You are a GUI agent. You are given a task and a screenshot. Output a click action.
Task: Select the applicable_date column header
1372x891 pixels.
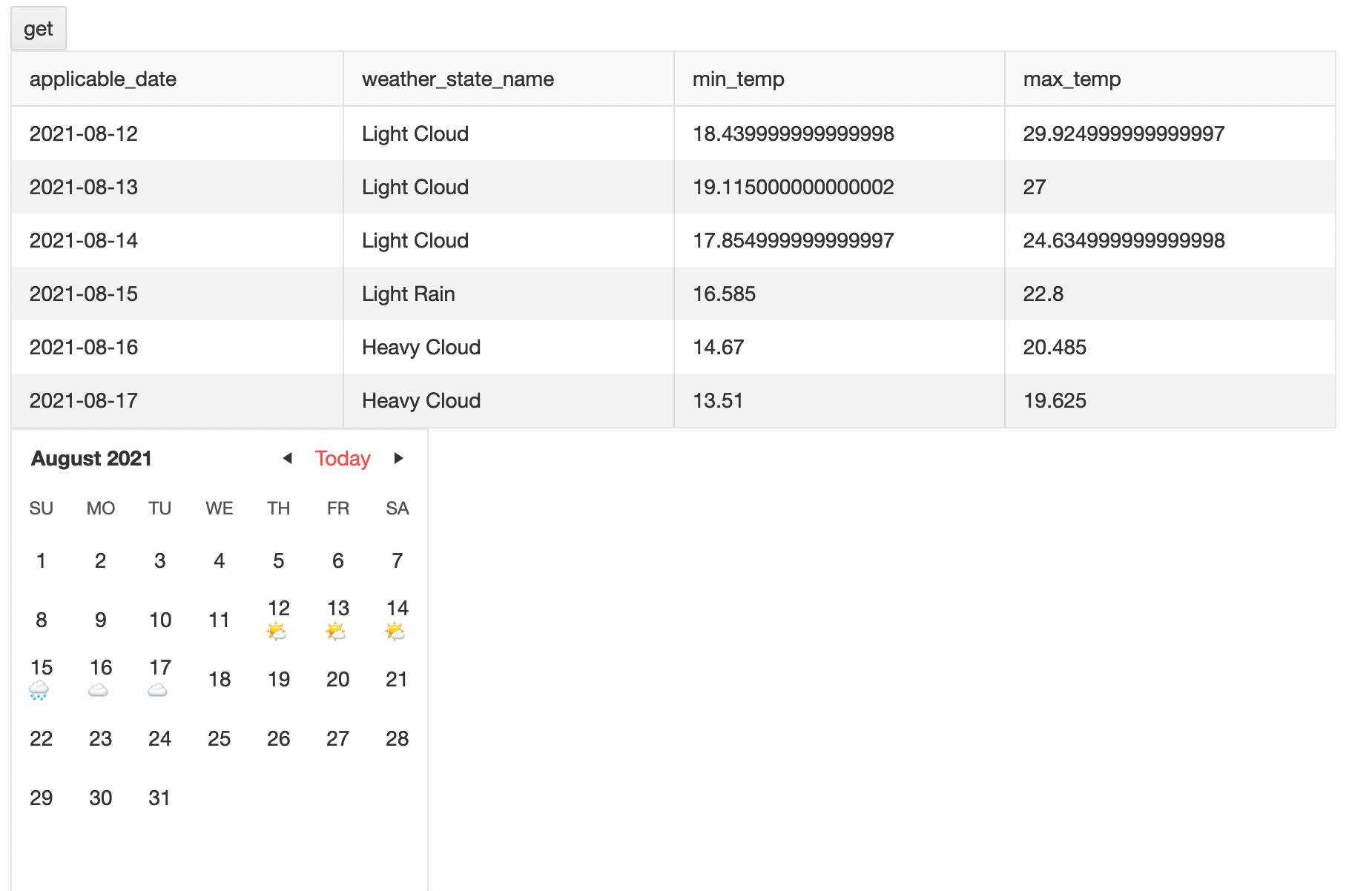tap(103, 79)
